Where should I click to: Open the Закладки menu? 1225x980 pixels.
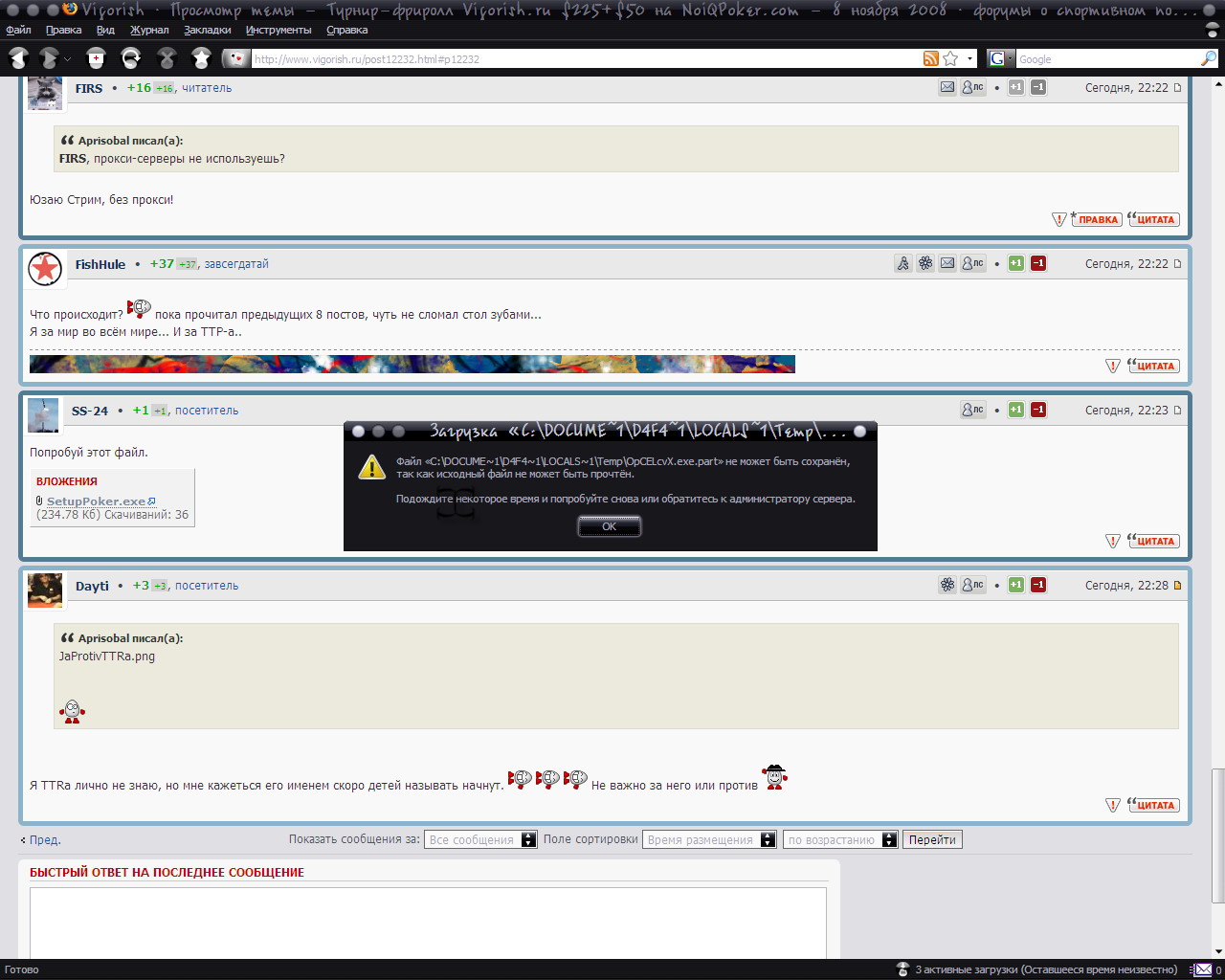[208, 30]
